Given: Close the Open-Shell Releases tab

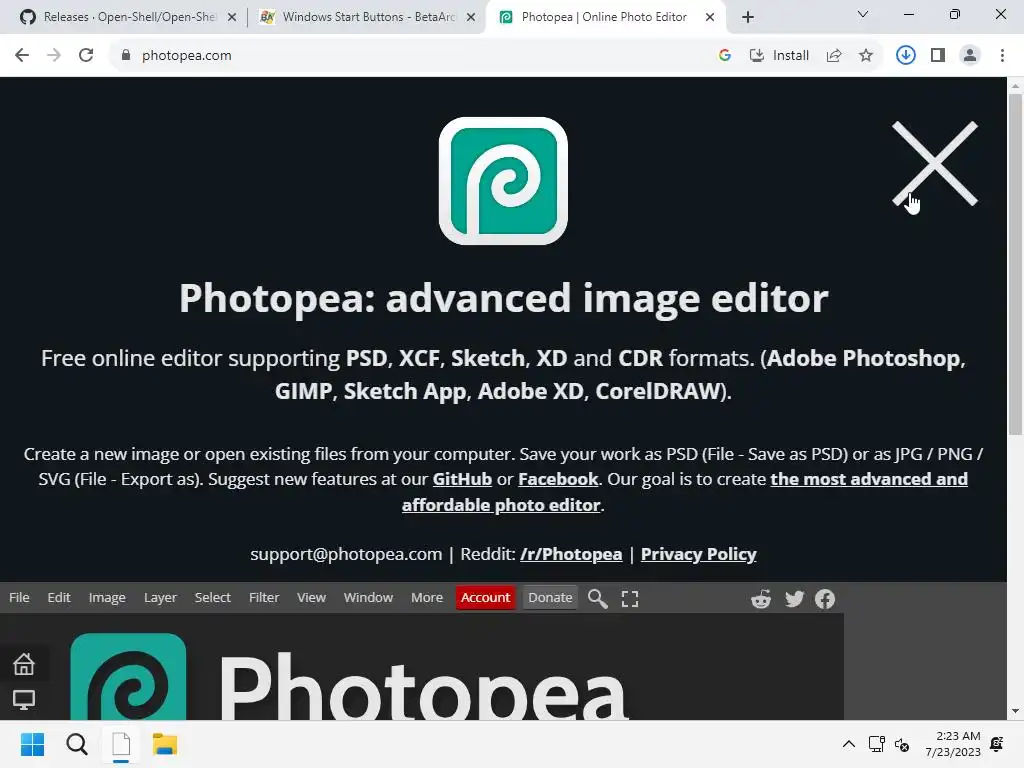Looking at the screenshot, I should pos(232,18).
